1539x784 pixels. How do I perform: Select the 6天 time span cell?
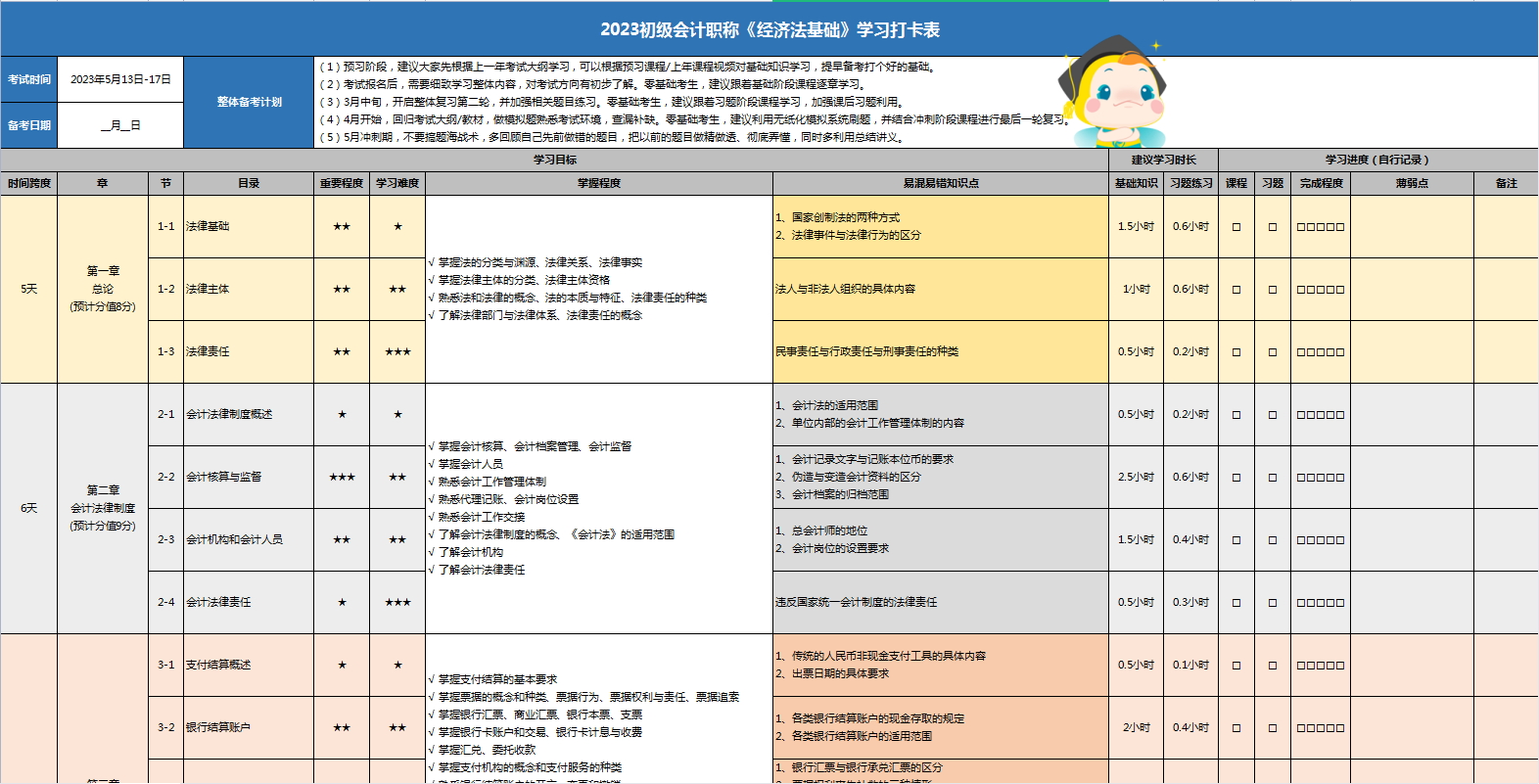[x=29, y=508]
